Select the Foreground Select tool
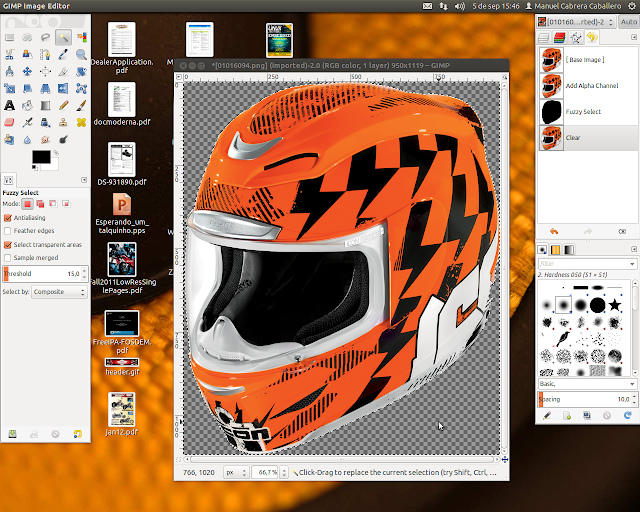640x512 pixels. coord(27,54)
